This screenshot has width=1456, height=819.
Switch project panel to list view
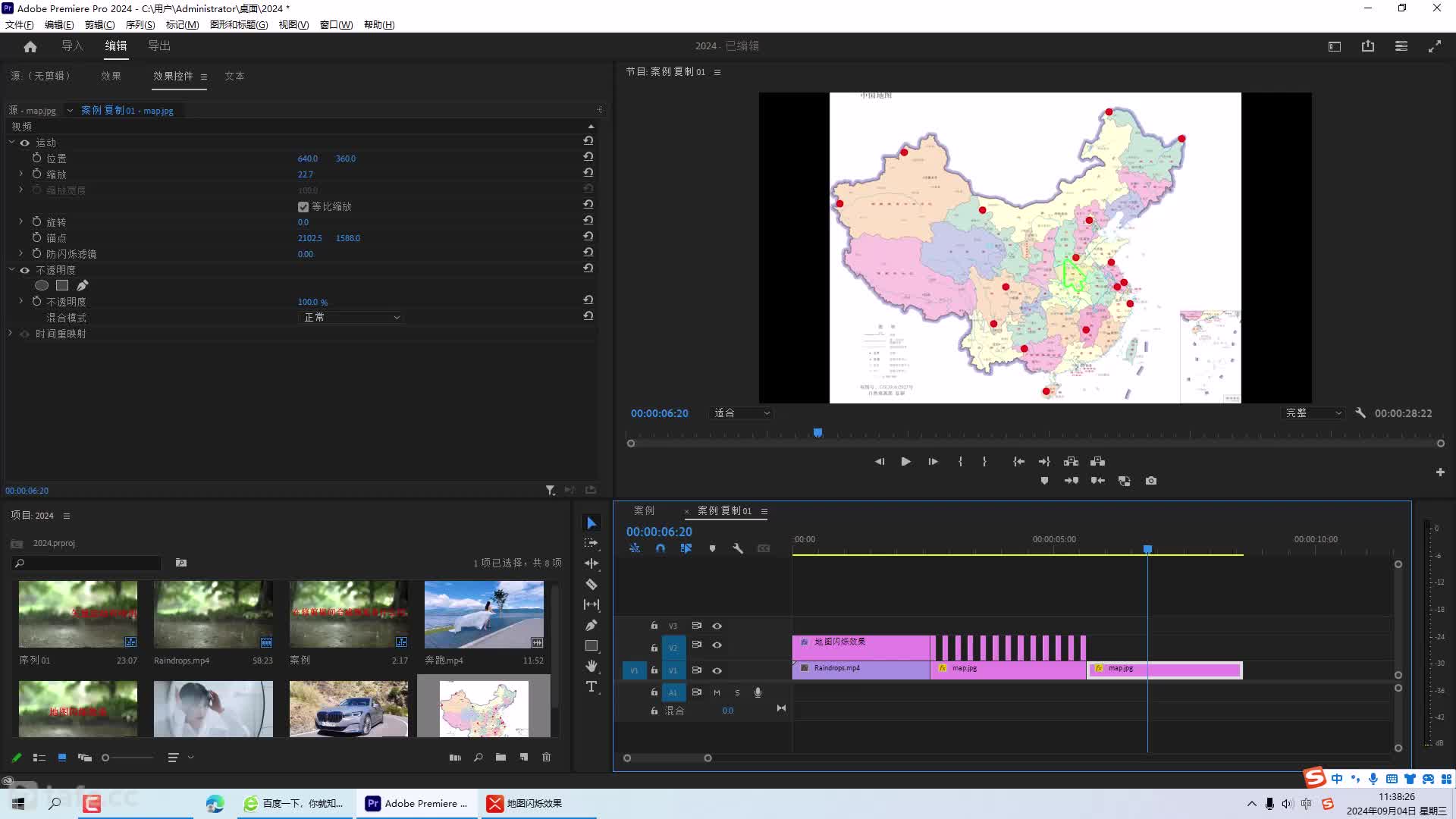pyautogui.click(x=39, y=758)
